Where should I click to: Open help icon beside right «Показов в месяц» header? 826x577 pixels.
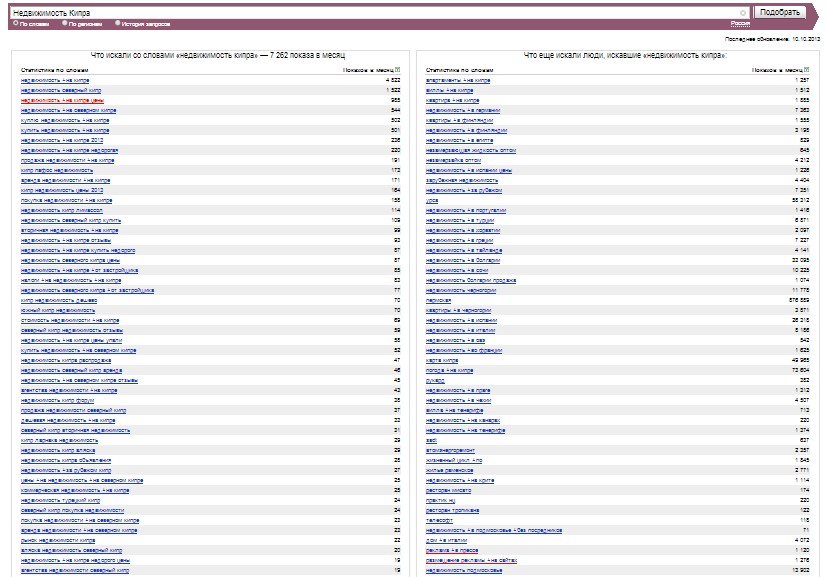click(x=807, y=70)
